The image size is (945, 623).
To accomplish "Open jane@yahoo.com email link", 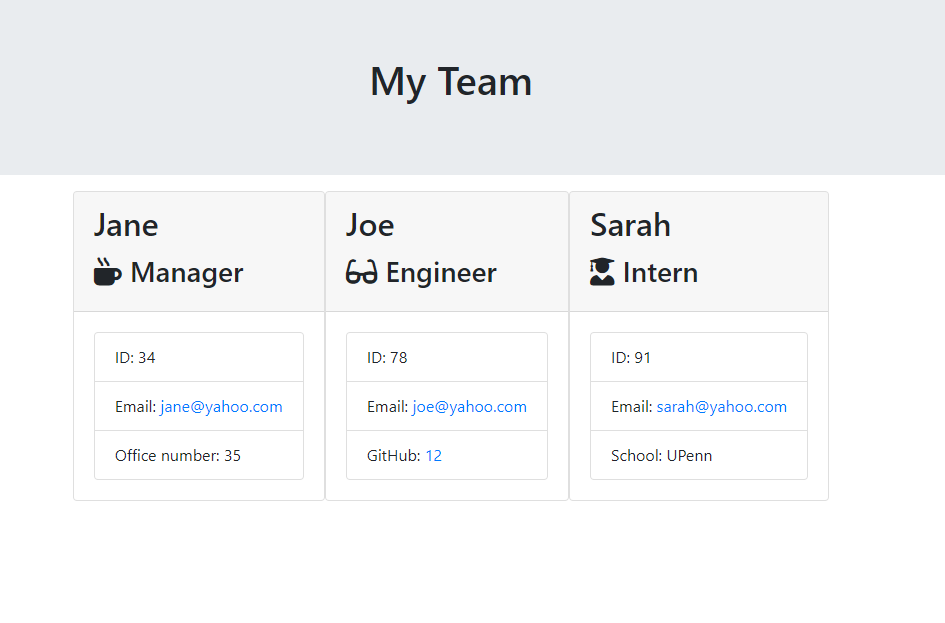I will [221, 407].
